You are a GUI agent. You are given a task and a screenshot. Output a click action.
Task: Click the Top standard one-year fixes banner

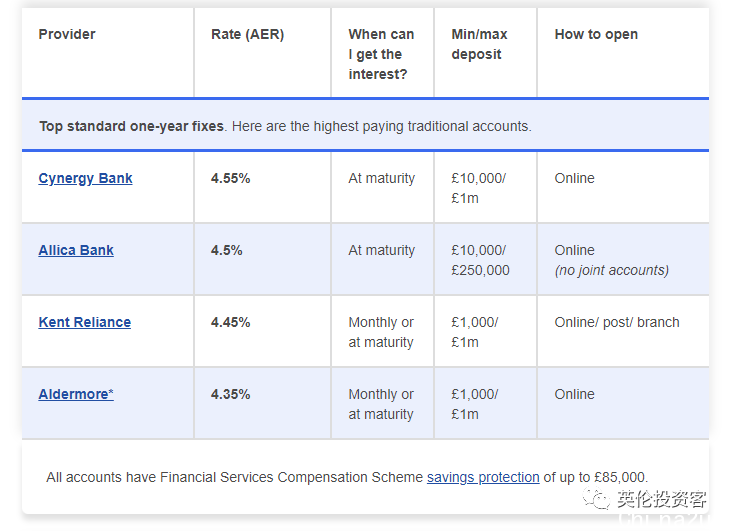coord(365,126)
